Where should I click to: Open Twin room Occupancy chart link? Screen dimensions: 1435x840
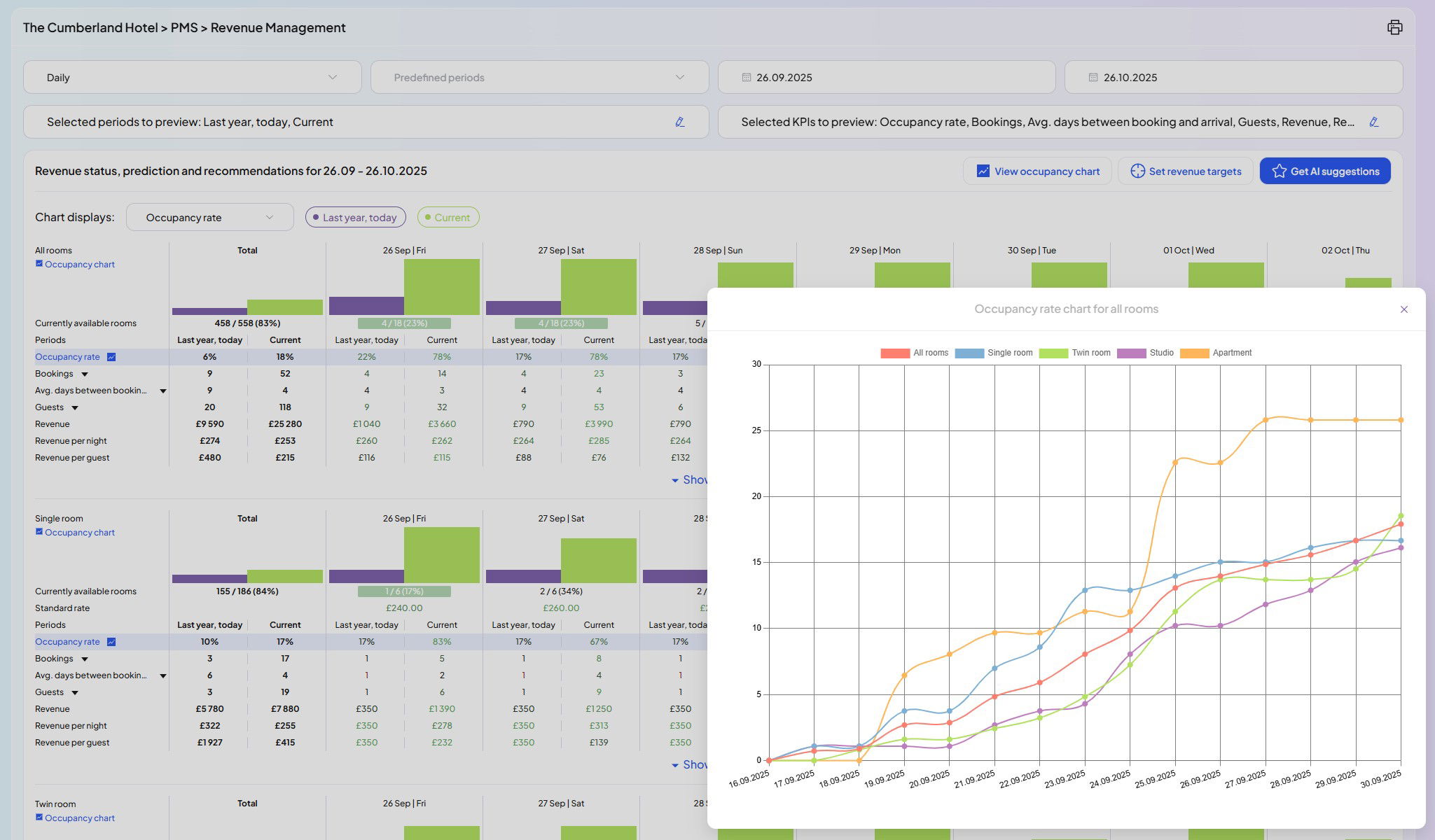point(79,818)
